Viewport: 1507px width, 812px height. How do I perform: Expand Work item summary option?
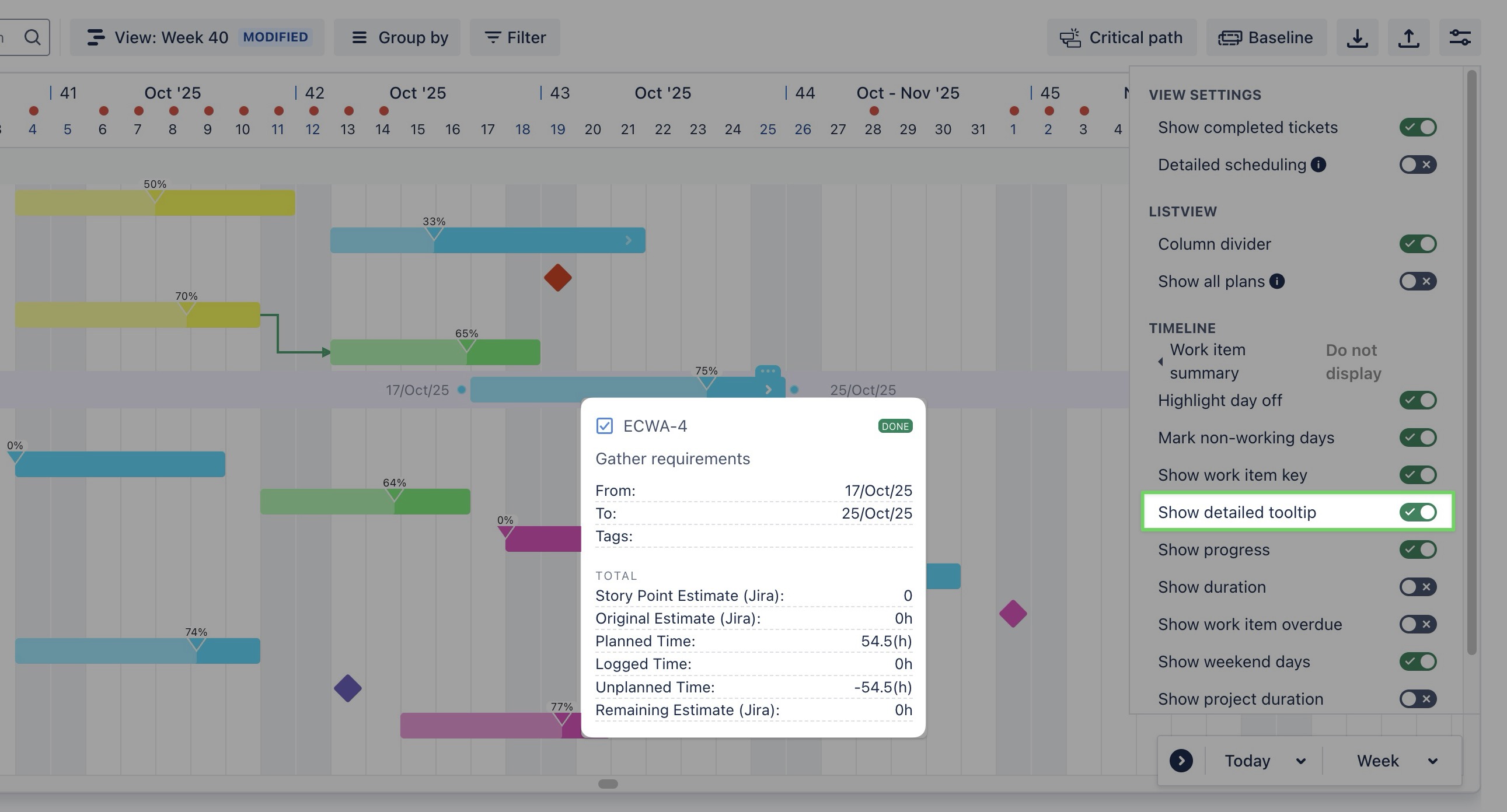1161,361
